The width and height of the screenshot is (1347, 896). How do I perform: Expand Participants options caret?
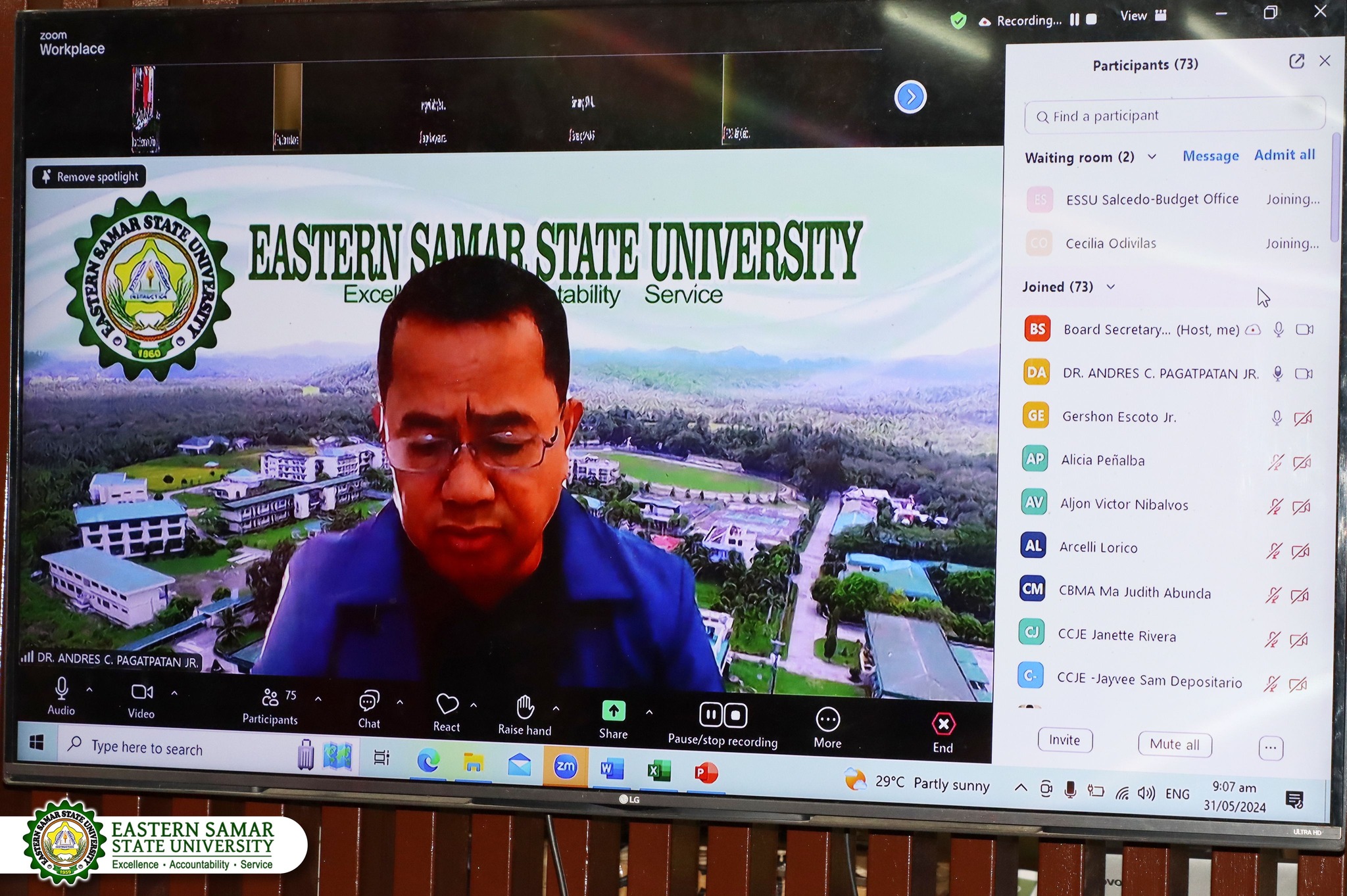tap(318, 699)
